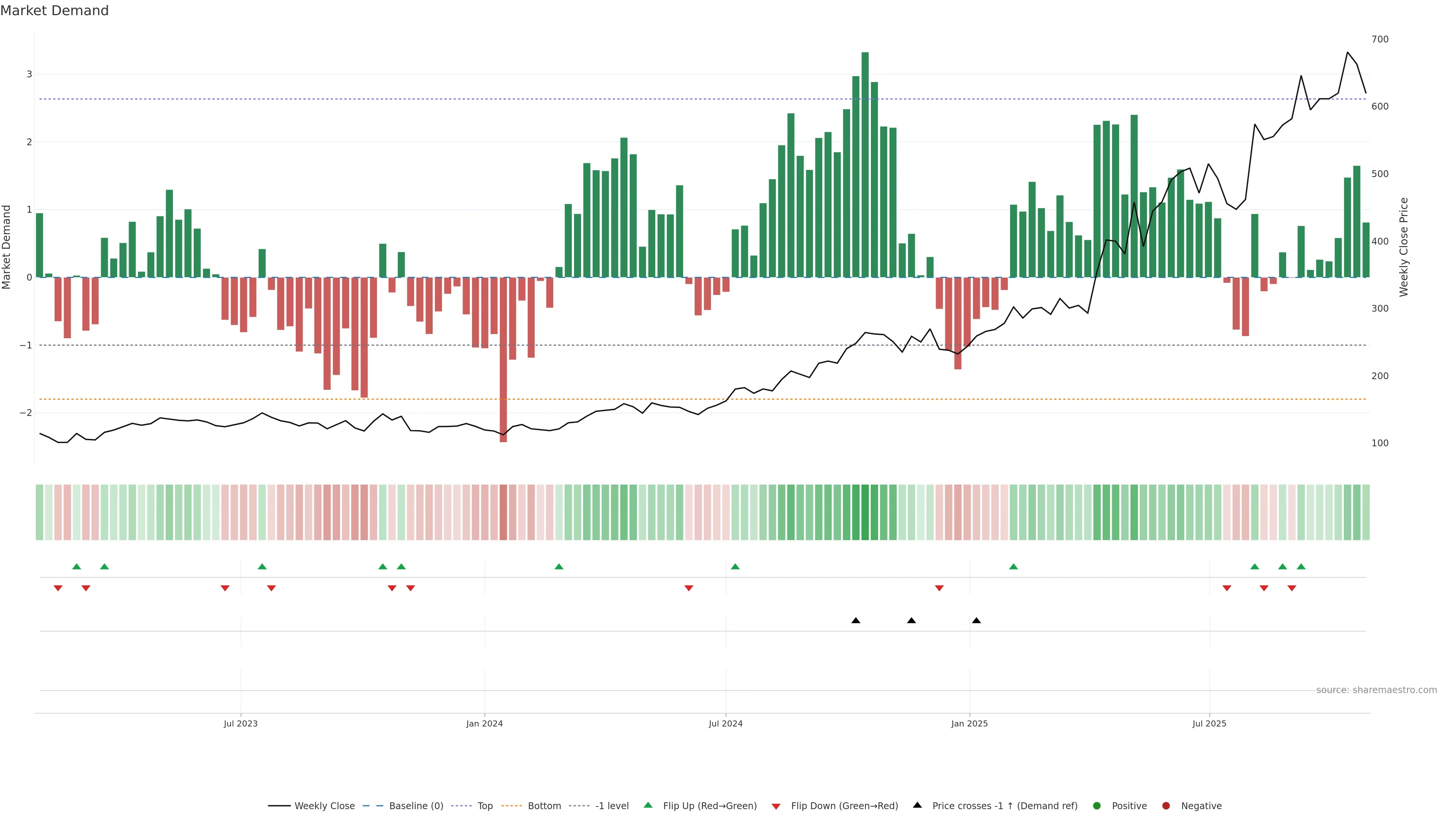Click red Negative legend dot
This screenshot has height=819, width=1456.
[1166, 806]
